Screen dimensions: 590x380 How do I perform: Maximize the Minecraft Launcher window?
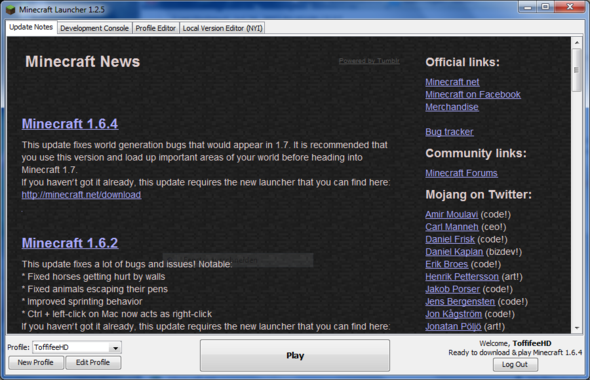click(x=545, y=7)
